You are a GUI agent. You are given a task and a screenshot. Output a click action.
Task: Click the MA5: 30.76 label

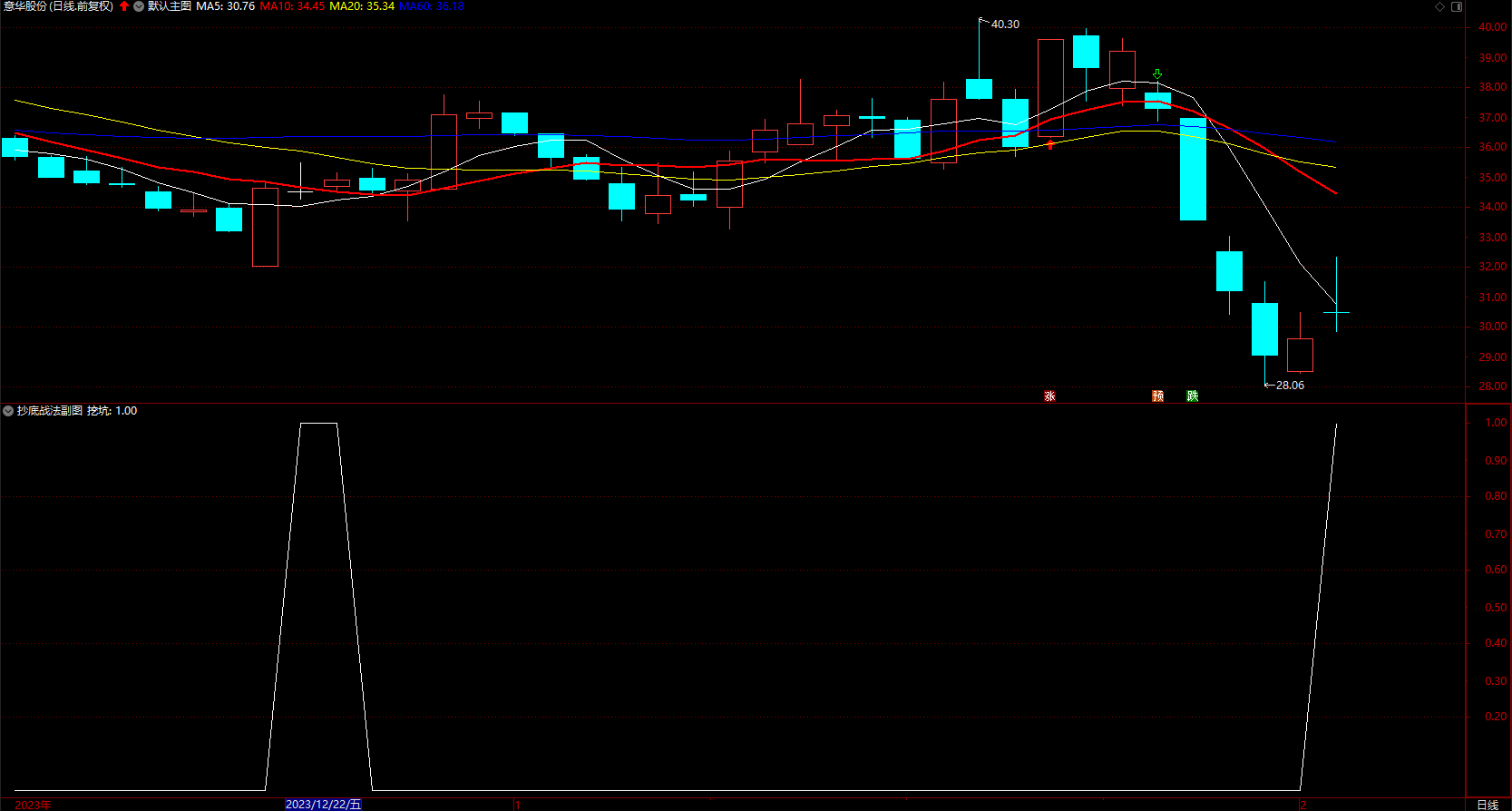coord(226,6)
